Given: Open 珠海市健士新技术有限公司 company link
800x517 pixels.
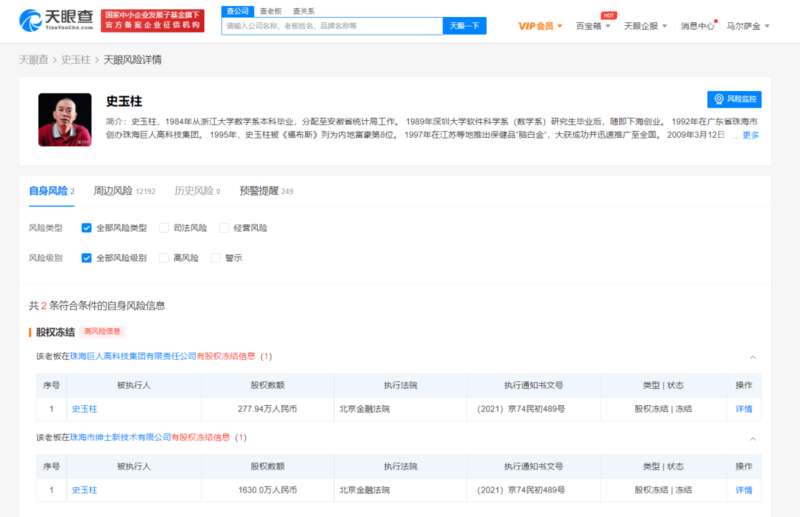Looking at the screenshot, I should (120, 437).
